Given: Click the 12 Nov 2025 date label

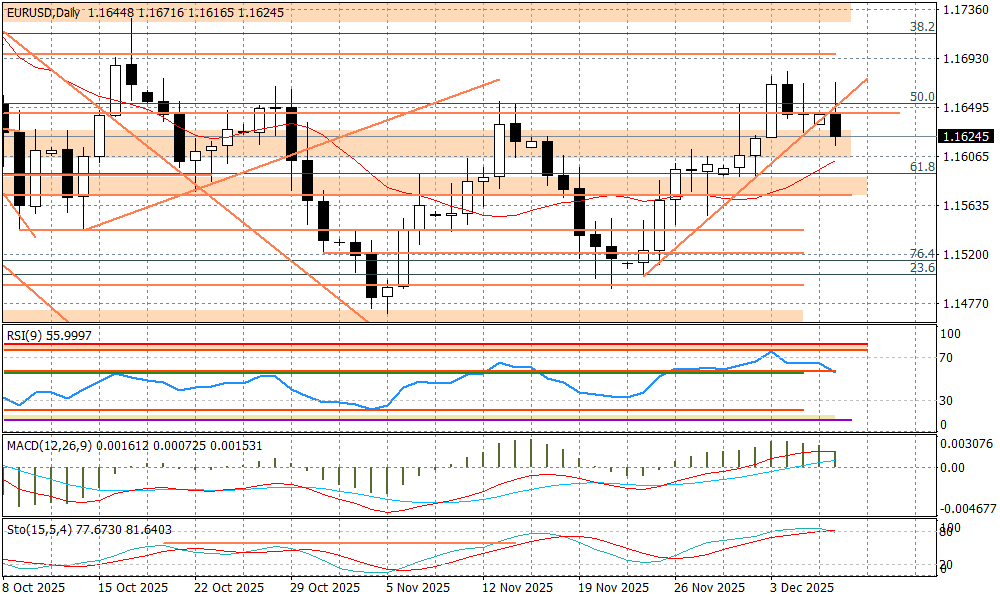Looking at the screenshot, I should [517, 588].
